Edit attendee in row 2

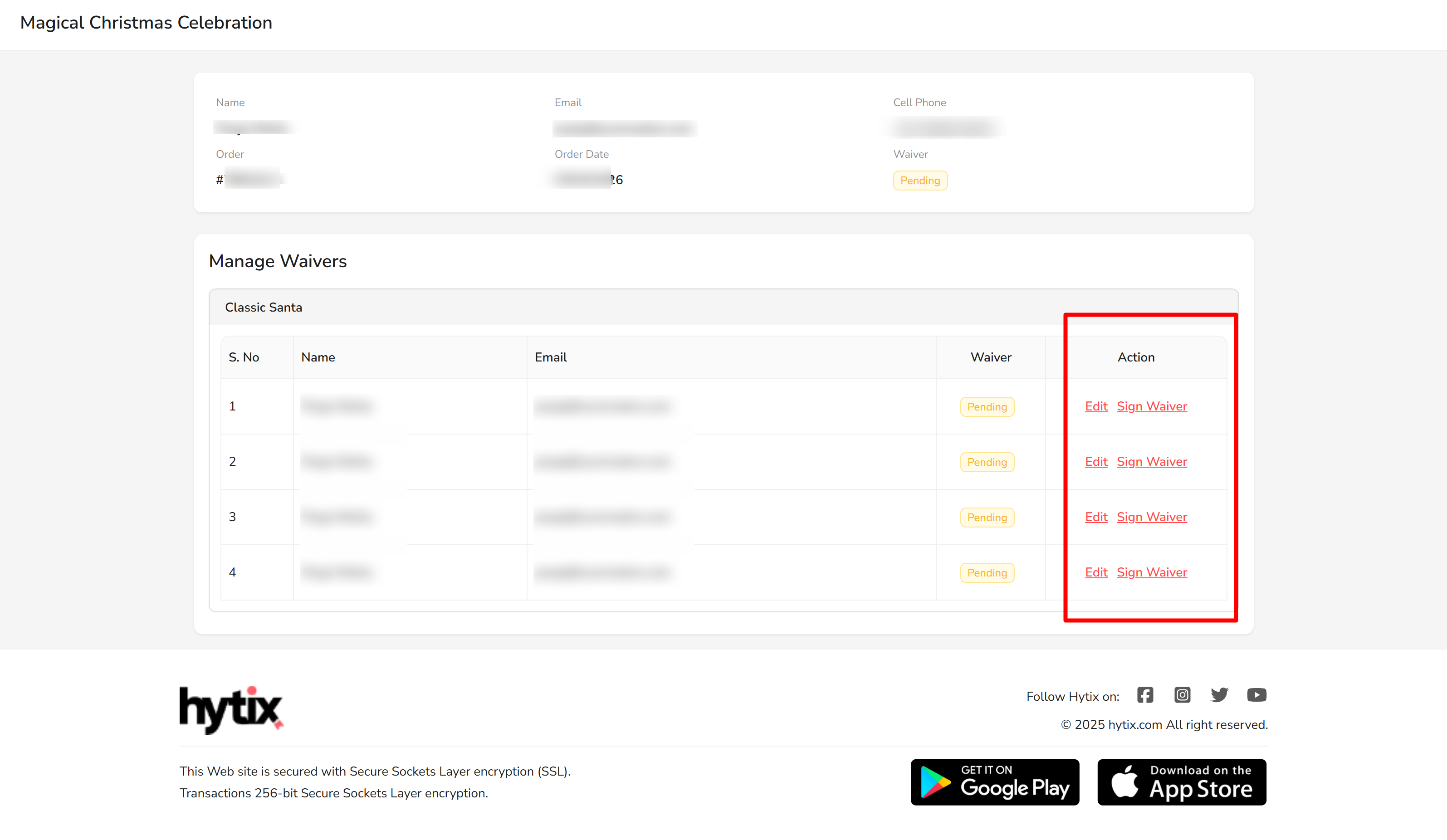(1095, 461)
